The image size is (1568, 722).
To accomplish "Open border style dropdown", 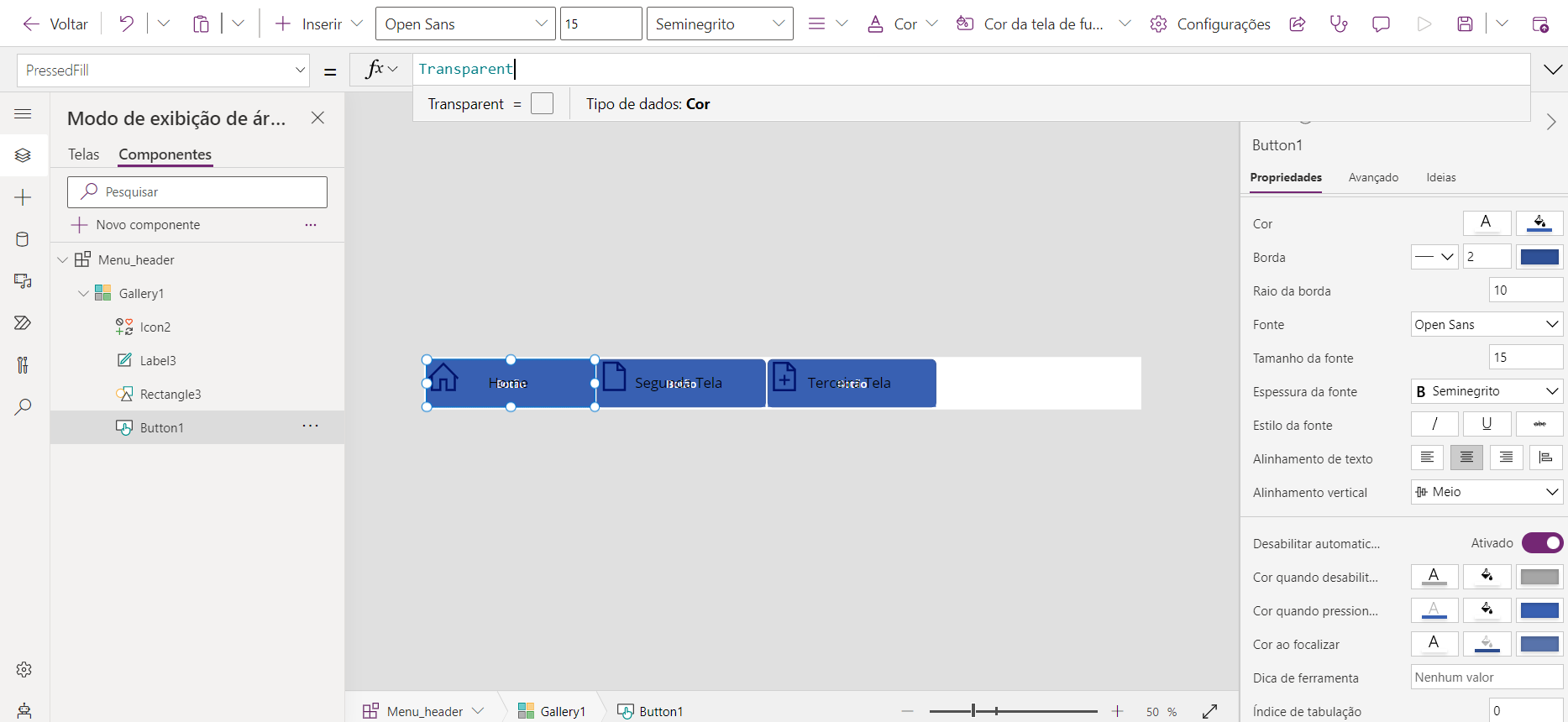I will click(1434, 257).
